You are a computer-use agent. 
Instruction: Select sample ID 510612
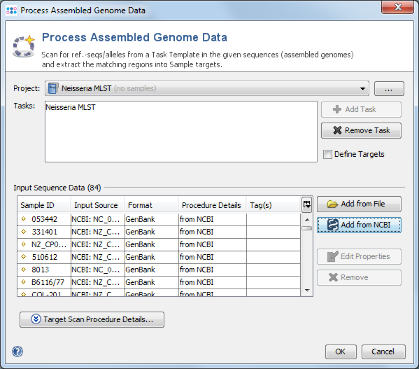(x=45, y=257)
